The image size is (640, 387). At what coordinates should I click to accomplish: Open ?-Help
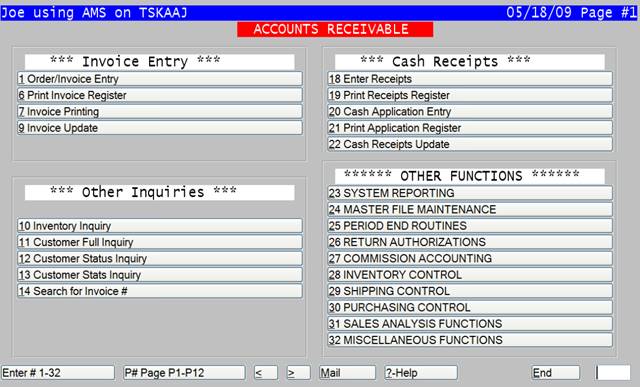[421, 373]
